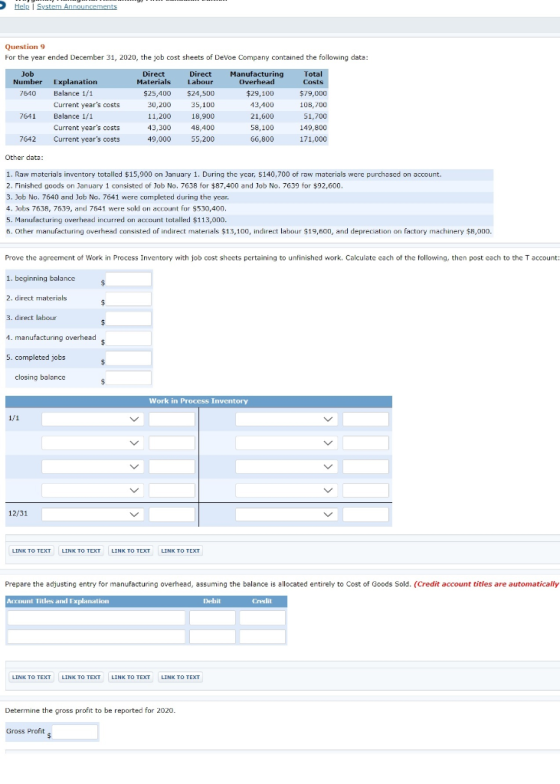Click third LINK TO TEXT below adjusting entry
This screenshot has height=784, width=560.
pos(130,677)
